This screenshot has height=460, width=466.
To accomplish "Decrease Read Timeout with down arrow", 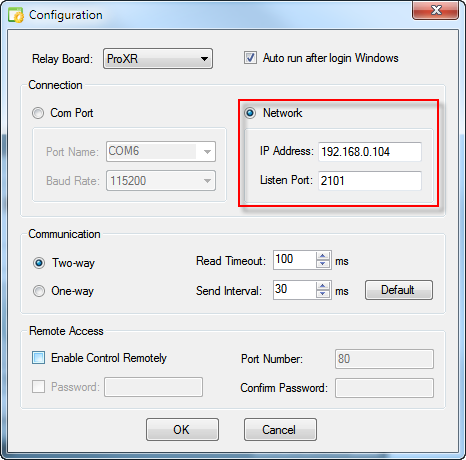I will pyautogui.click(x=323, y=264).
